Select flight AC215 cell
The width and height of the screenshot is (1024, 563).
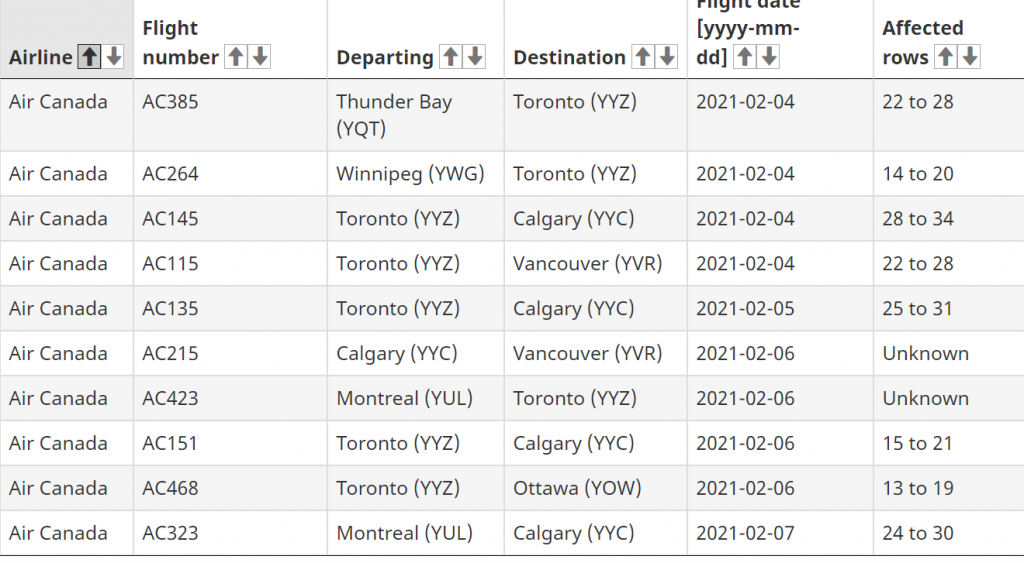coord(231,353)
